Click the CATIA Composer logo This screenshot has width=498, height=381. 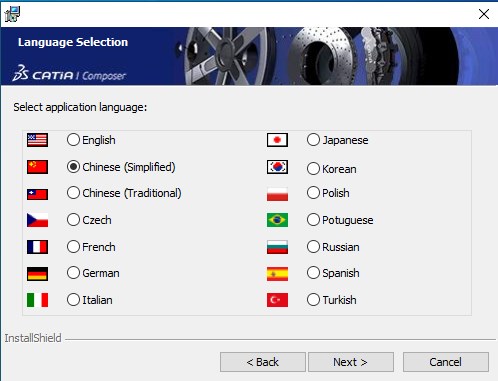tap(69, 73)
